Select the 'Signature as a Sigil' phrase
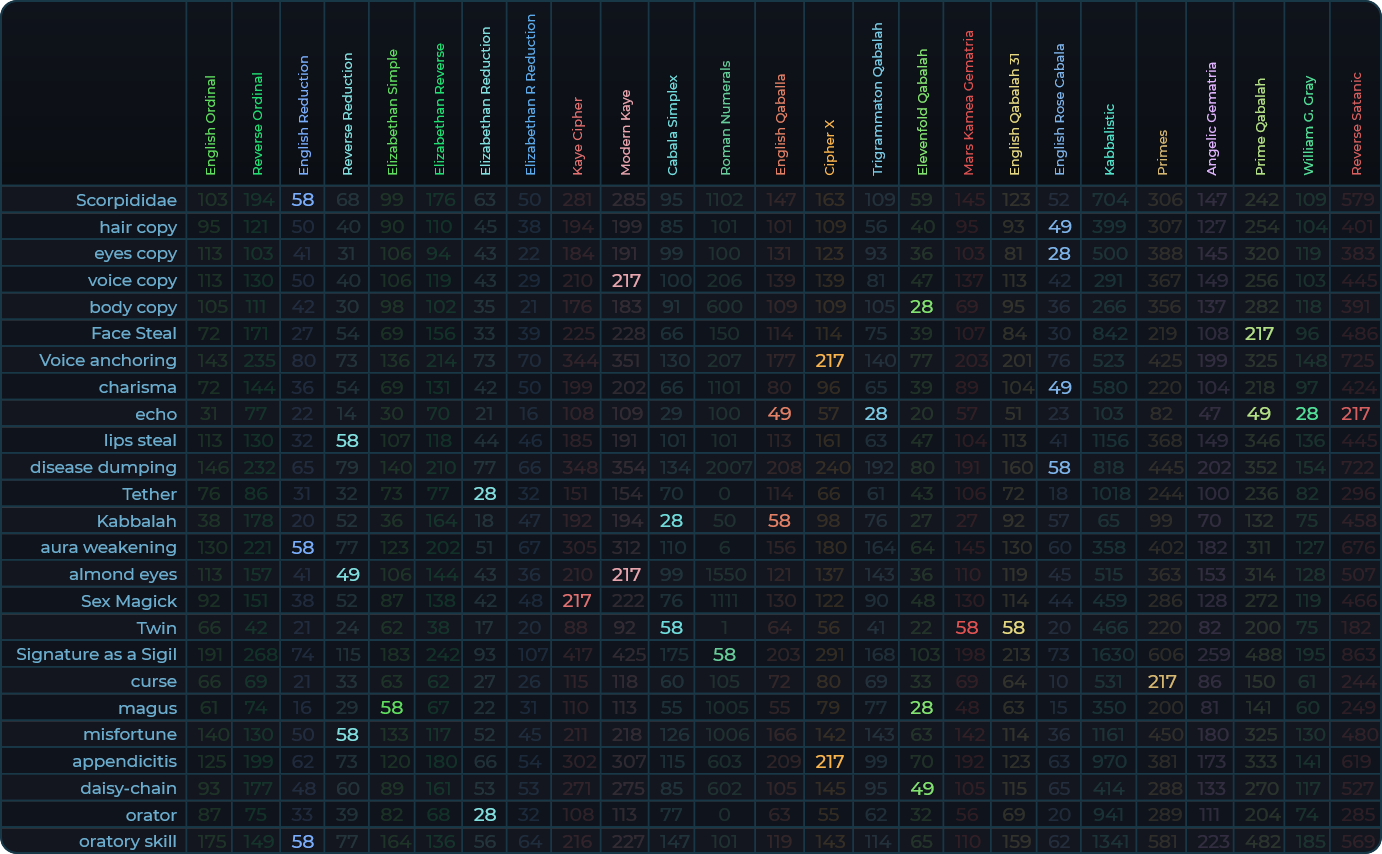 [x=96, y=654]
